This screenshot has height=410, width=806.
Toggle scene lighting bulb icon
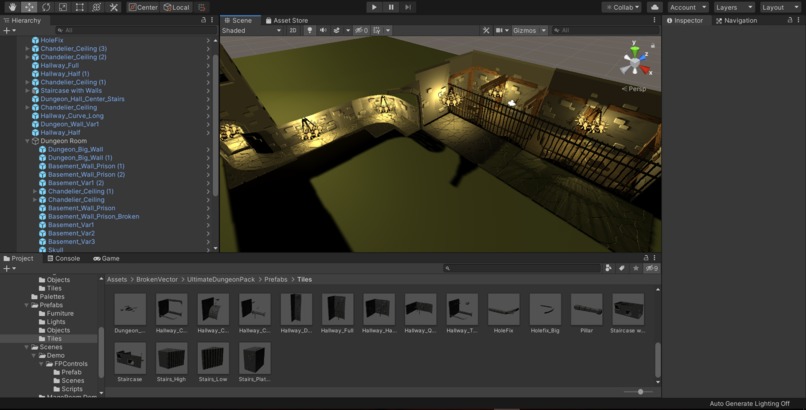[309, 30]
